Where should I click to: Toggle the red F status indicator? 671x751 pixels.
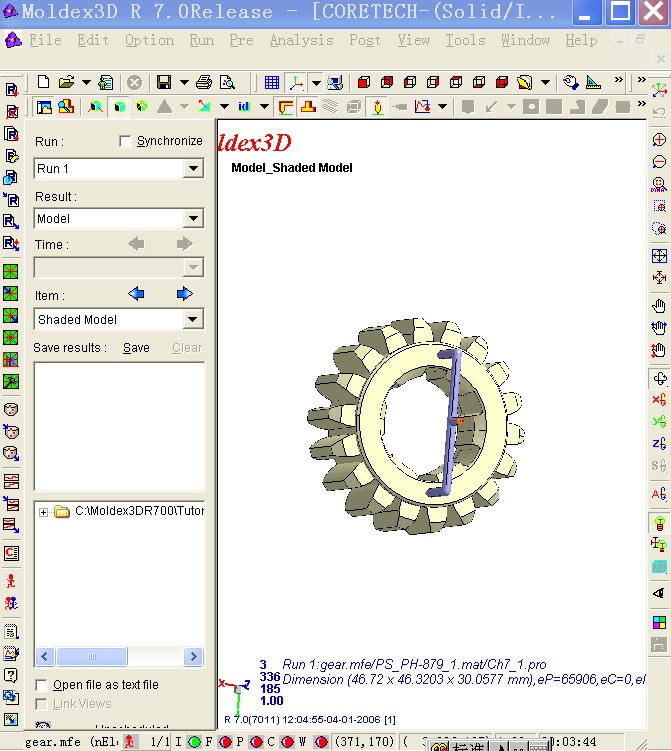225,742
